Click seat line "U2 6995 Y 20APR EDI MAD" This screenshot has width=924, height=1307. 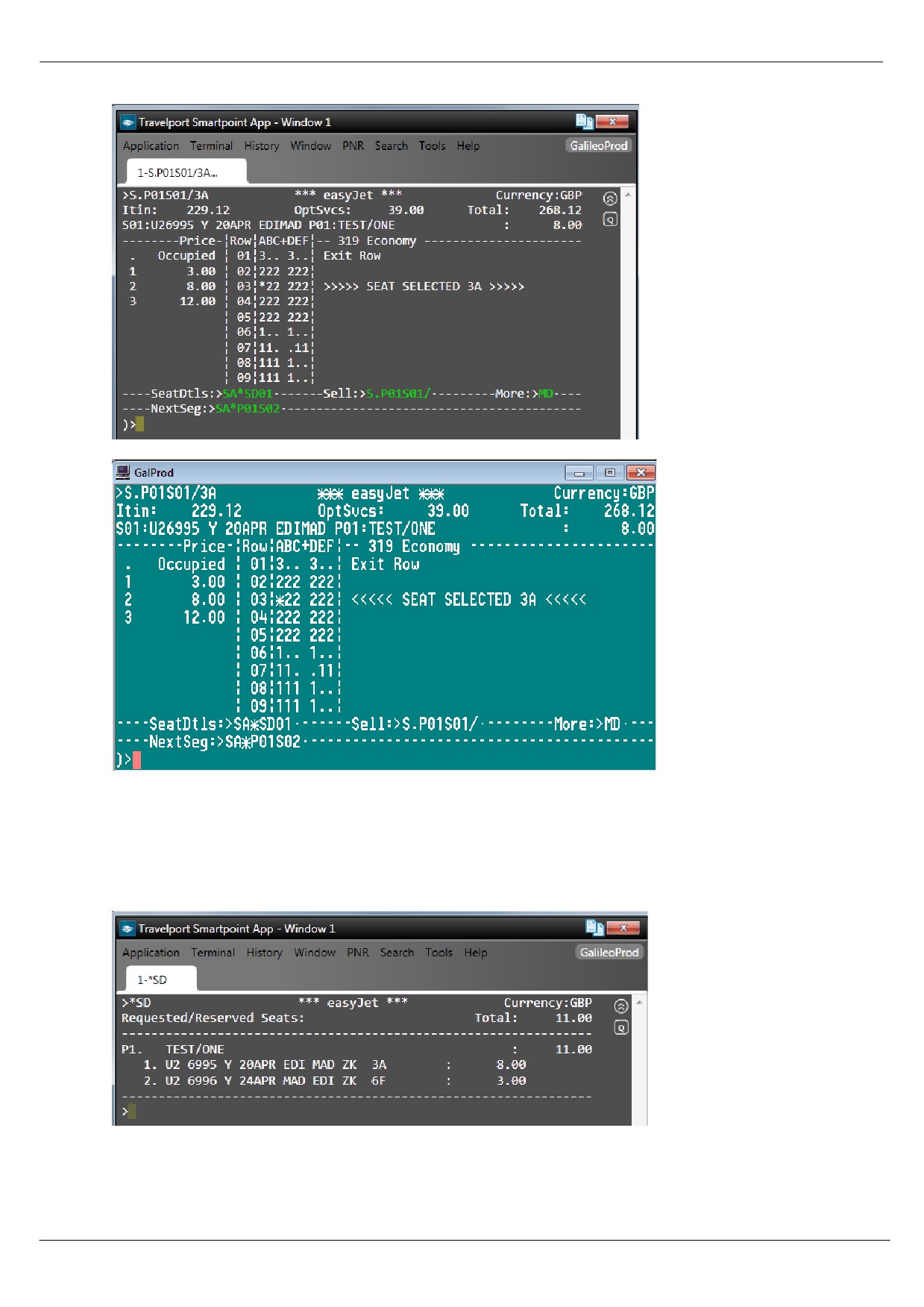(335, 1065)
